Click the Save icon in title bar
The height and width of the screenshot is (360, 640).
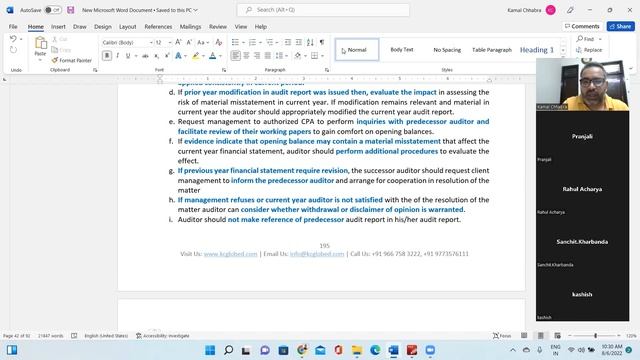point(71,10)
